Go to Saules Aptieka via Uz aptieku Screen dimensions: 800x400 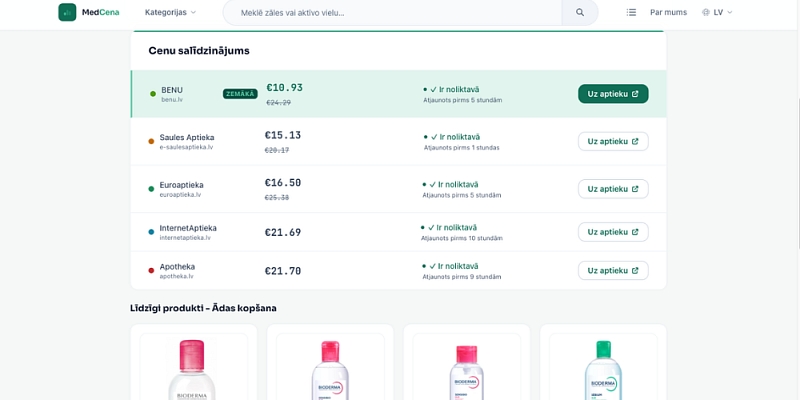[613, 141]
